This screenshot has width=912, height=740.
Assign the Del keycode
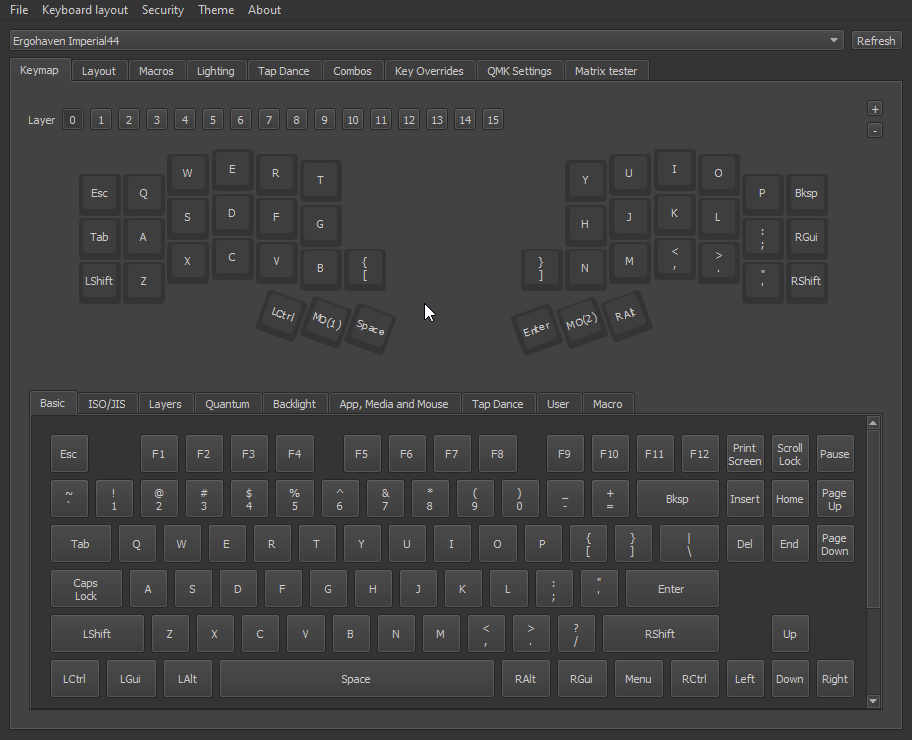pyautogui.click(x=744, y=544)
